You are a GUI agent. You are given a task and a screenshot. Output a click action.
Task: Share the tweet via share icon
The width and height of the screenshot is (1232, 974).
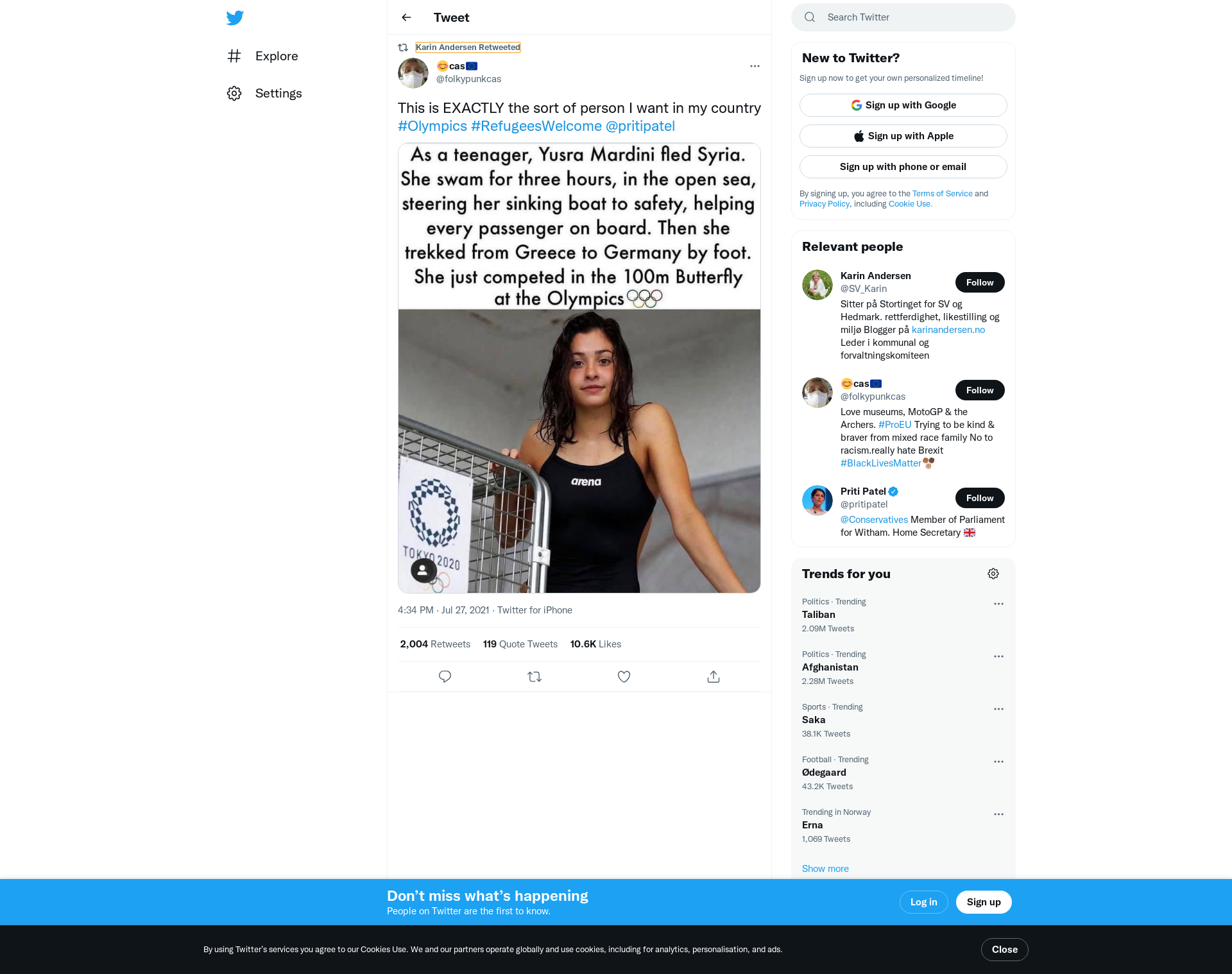tap(714, 676)
